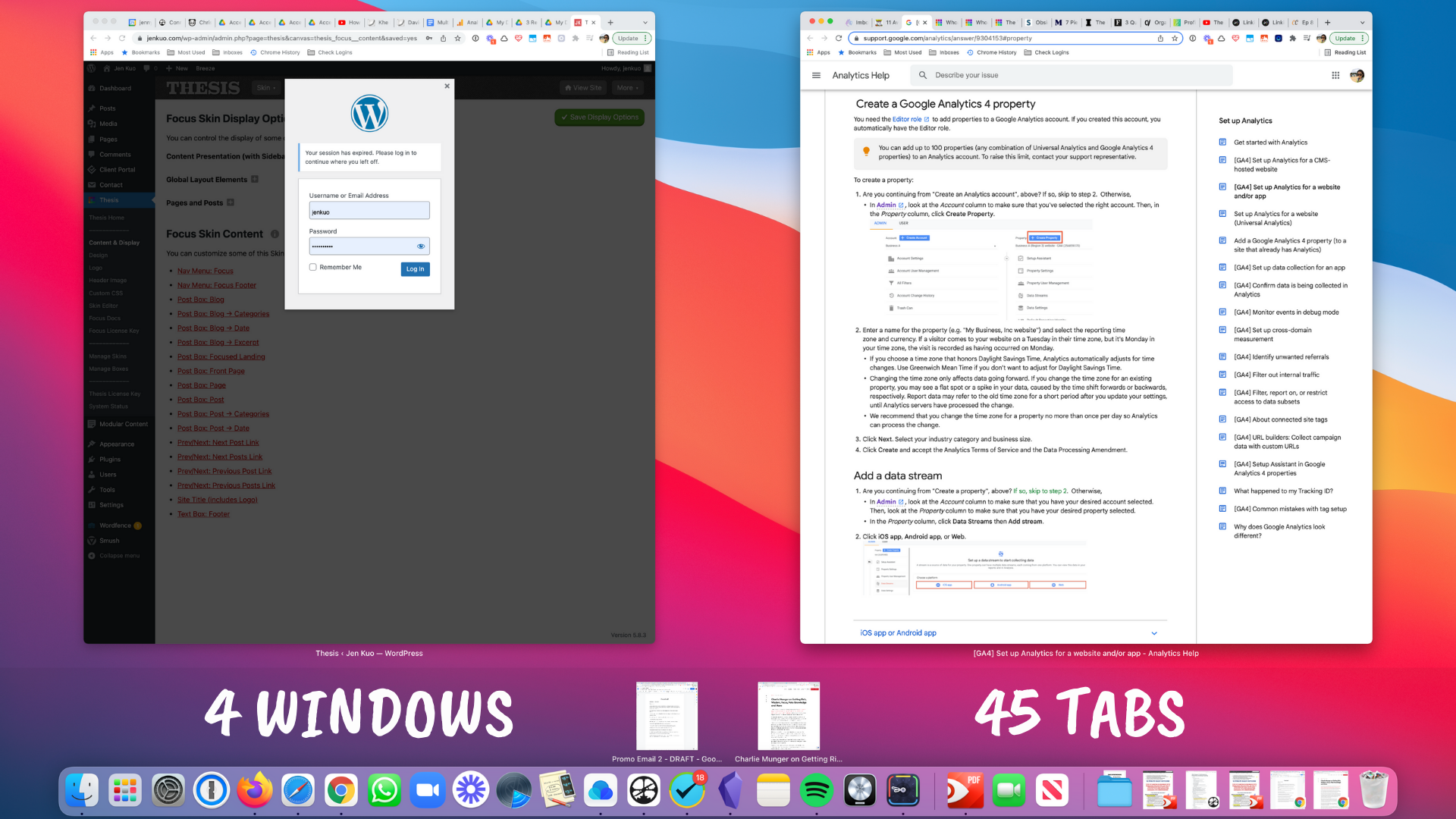Open PDF Expert from the Dock
The width and height of the screenshot is (1456, 819).
coord(965,791)
